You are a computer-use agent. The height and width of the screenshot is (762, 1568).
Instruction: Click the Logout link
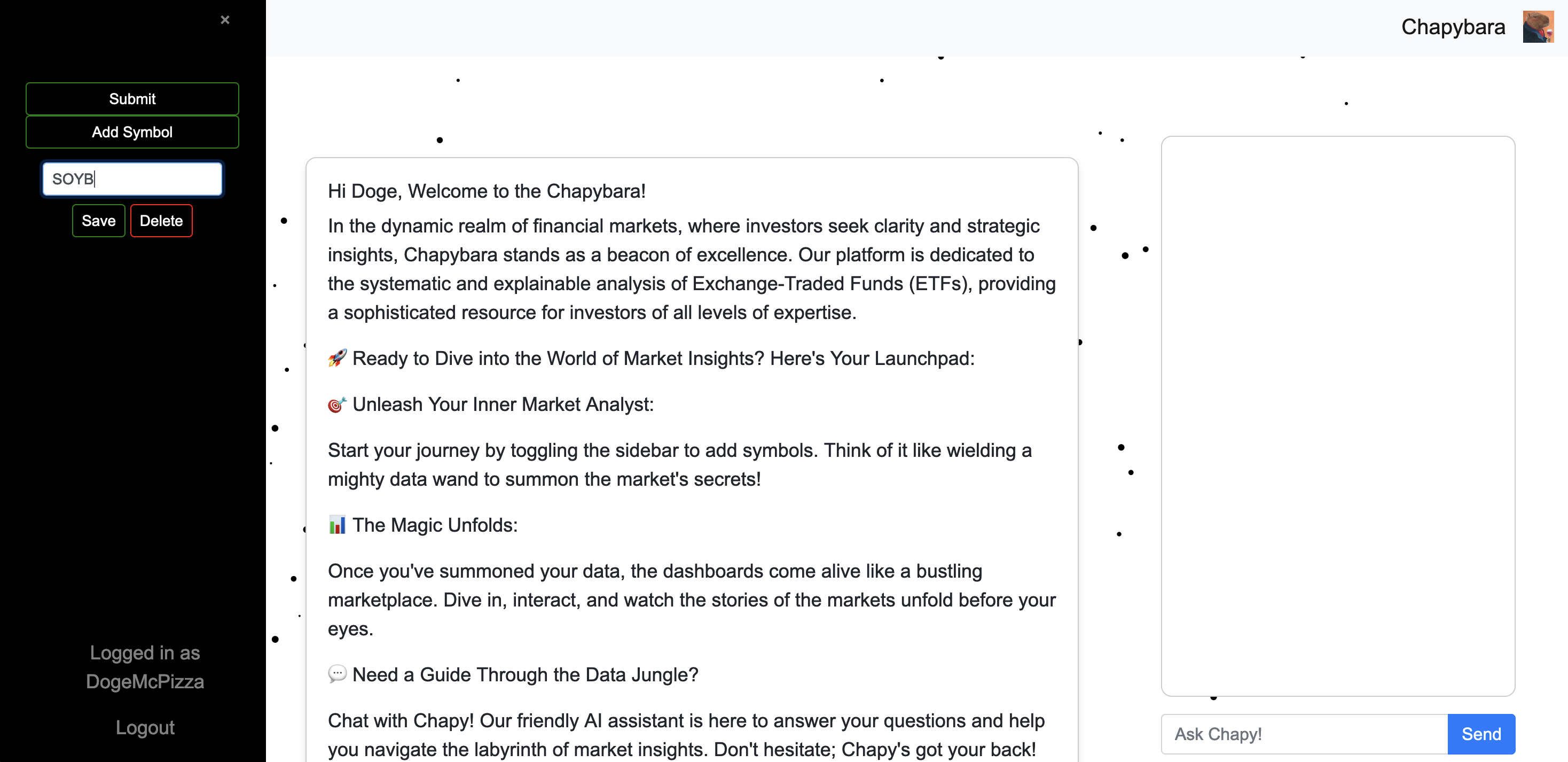[x=145, y=727]
